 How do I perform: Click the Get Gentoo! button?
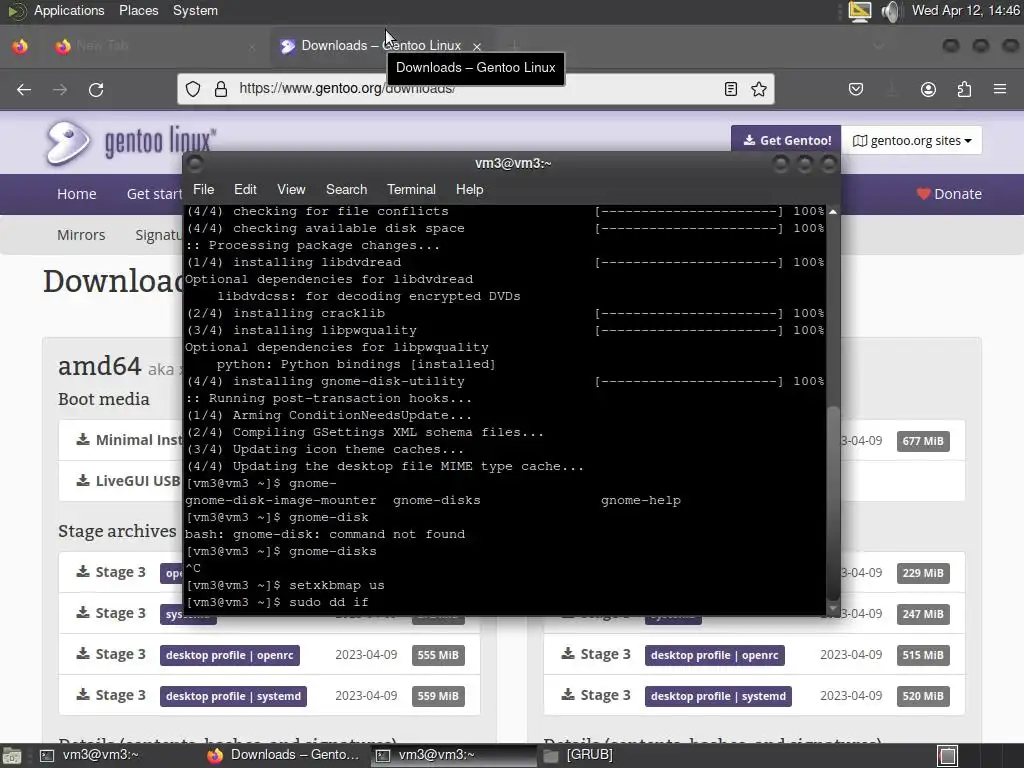point(786,140)
